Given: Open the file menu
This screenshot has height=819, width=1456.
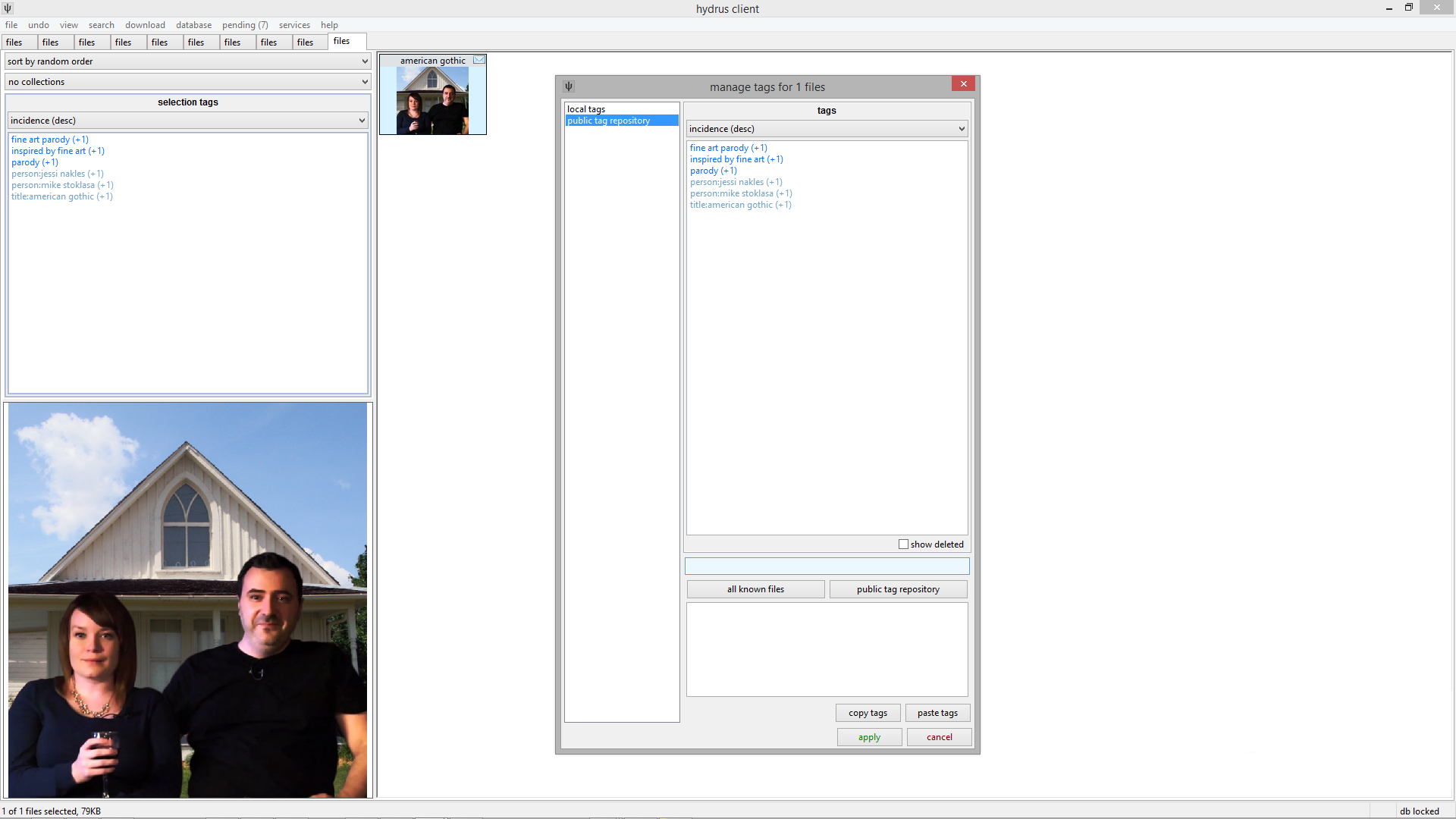Looking at the screenshot, I should coord(10,24).
